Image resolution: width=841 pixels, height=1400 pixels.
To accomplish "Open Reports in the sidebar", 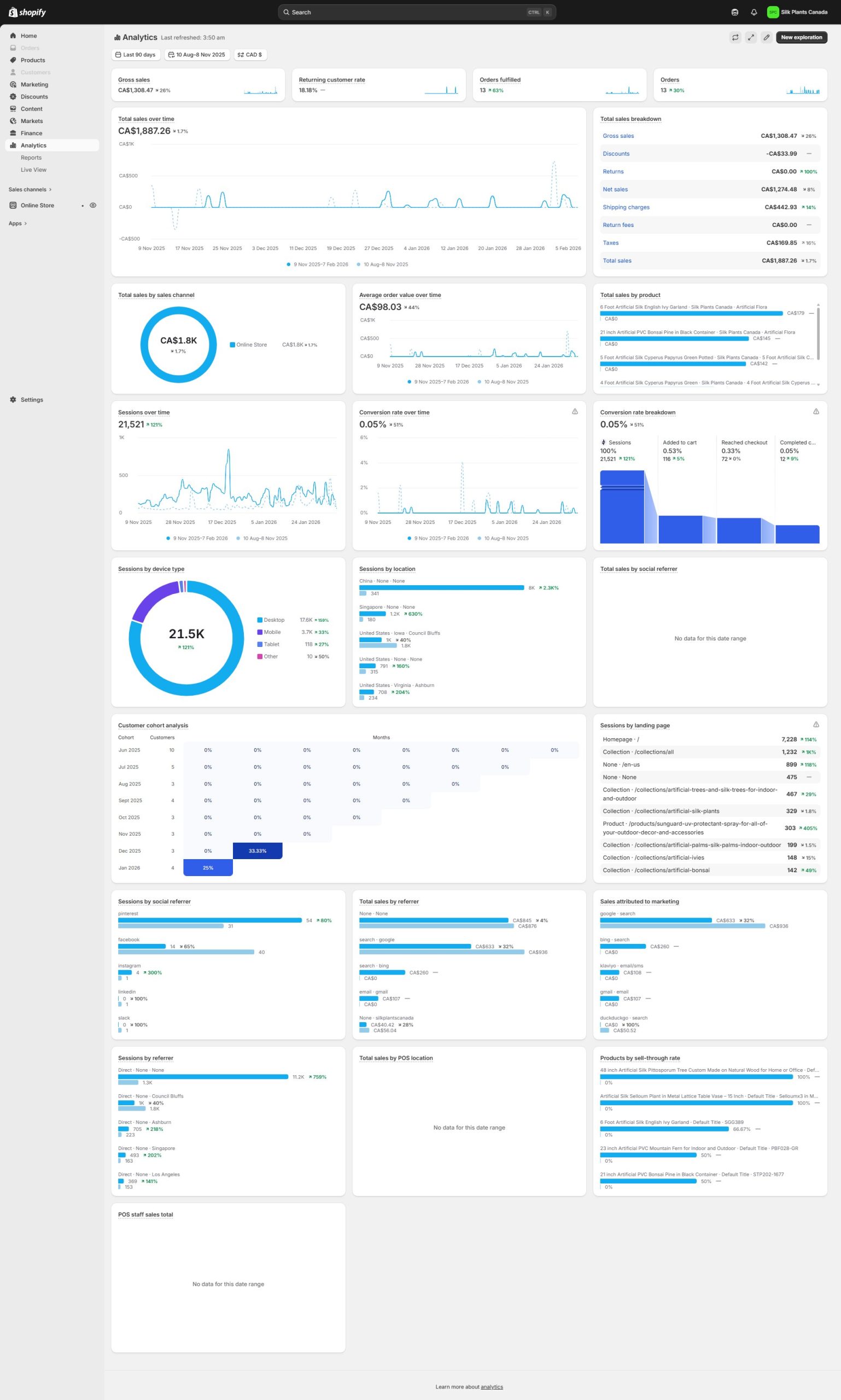I will coord(31,157).
